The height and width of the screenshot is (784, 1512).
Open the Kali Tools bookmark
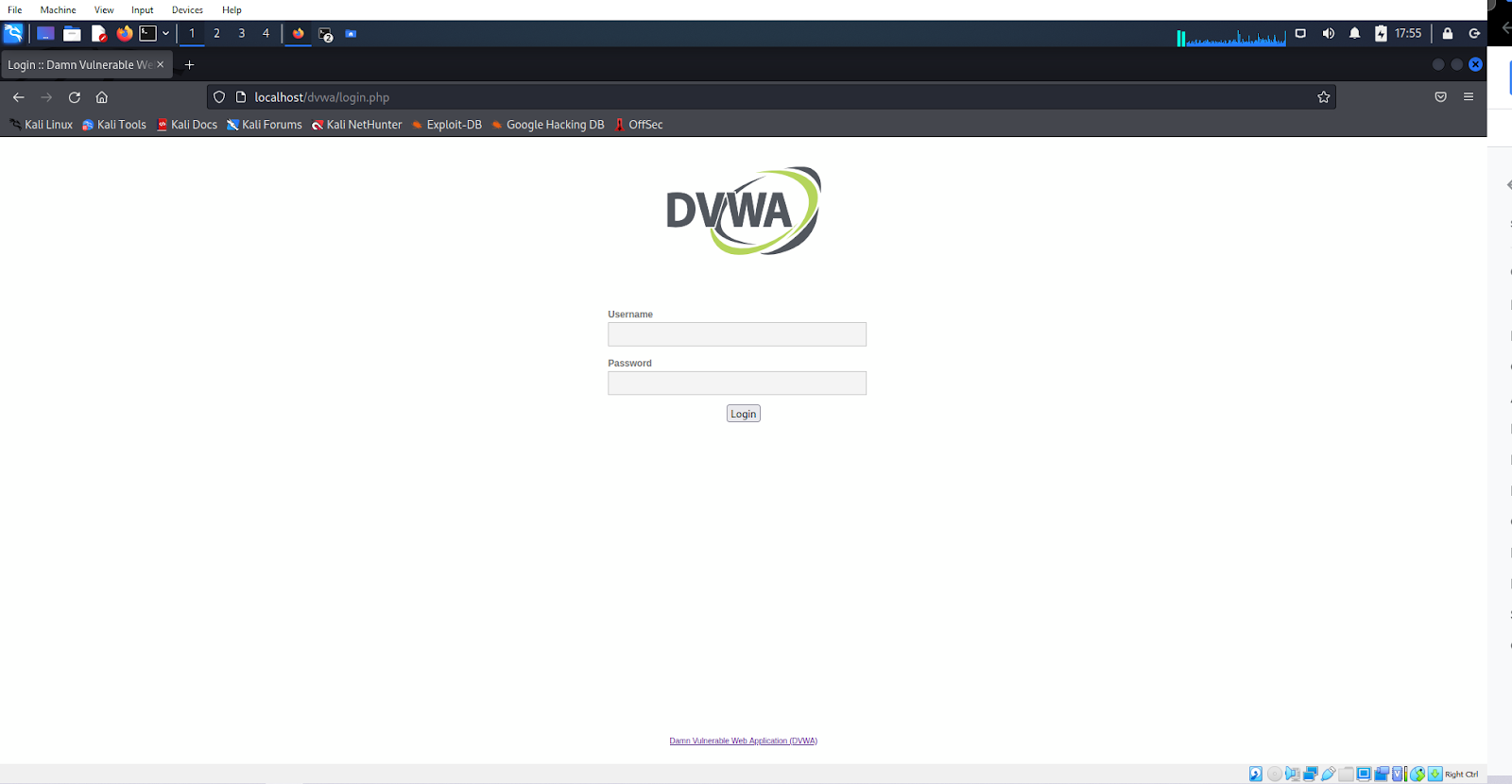click(x=114, y=125)
